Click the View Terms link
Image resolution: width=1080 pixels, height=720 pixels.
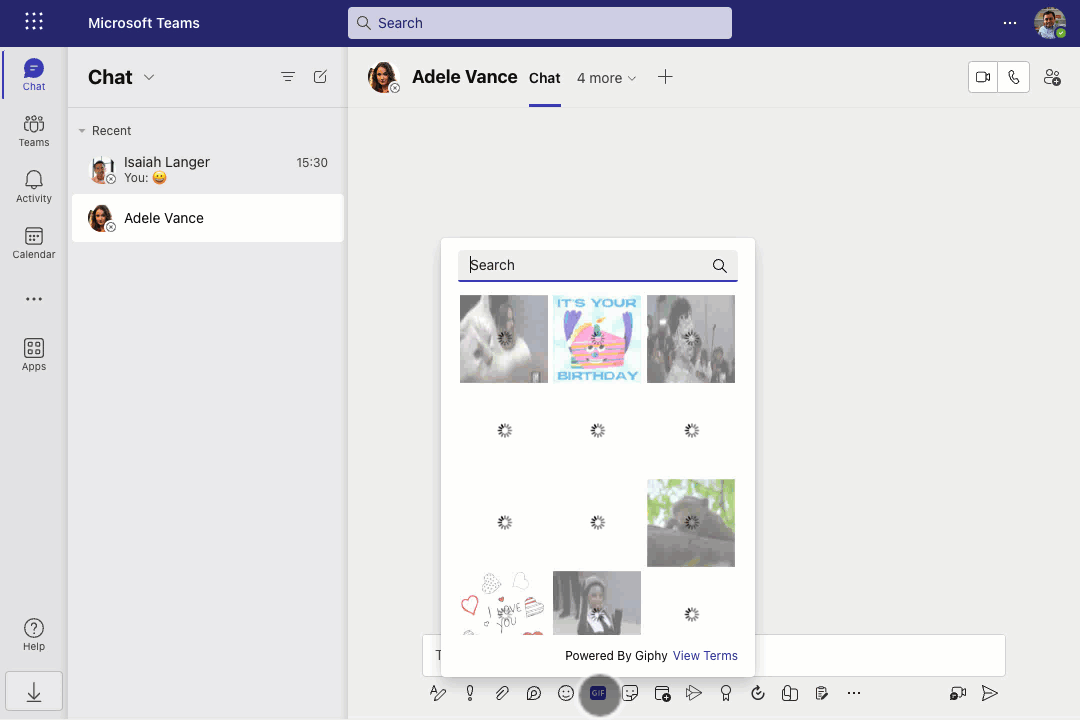[x=705, y=656]
